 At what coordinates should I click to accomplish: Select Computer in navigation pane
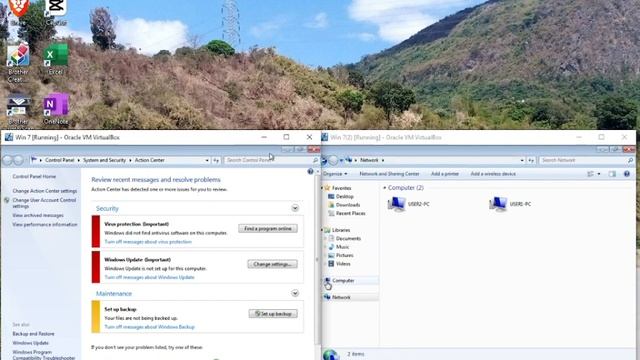(x=351, y=281)
